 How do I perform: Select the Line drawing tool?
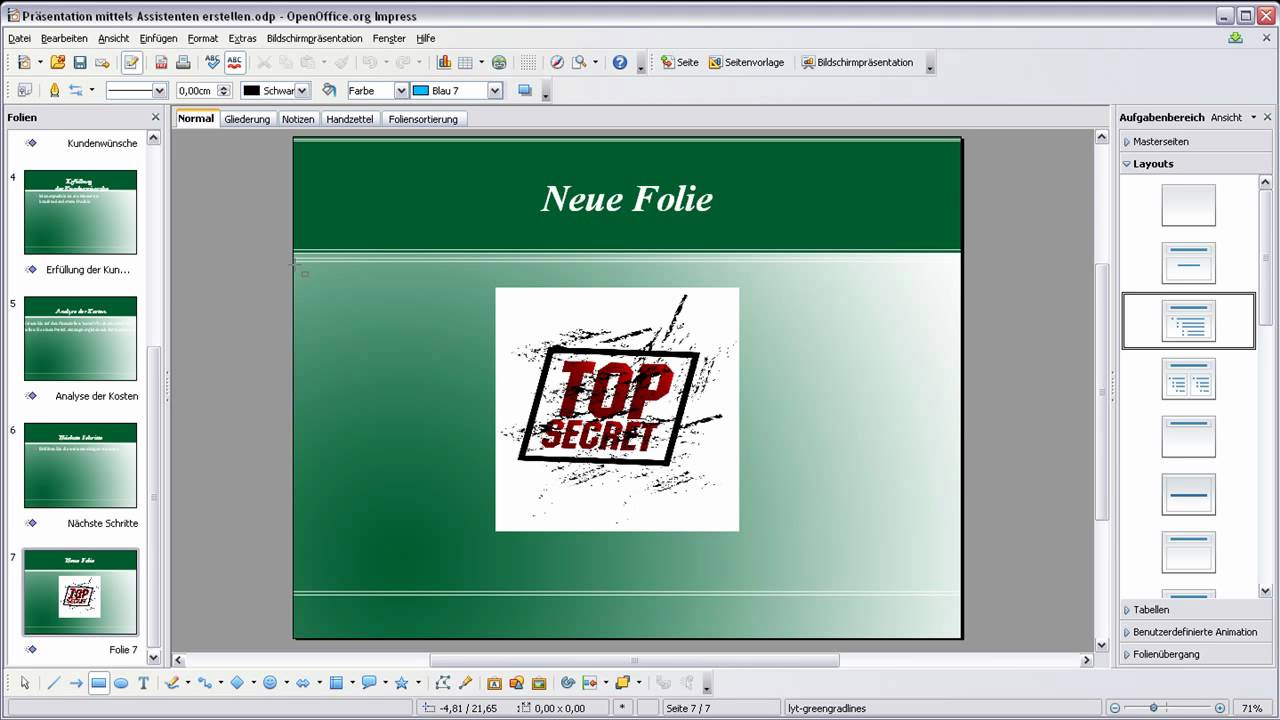pos(54,683)
